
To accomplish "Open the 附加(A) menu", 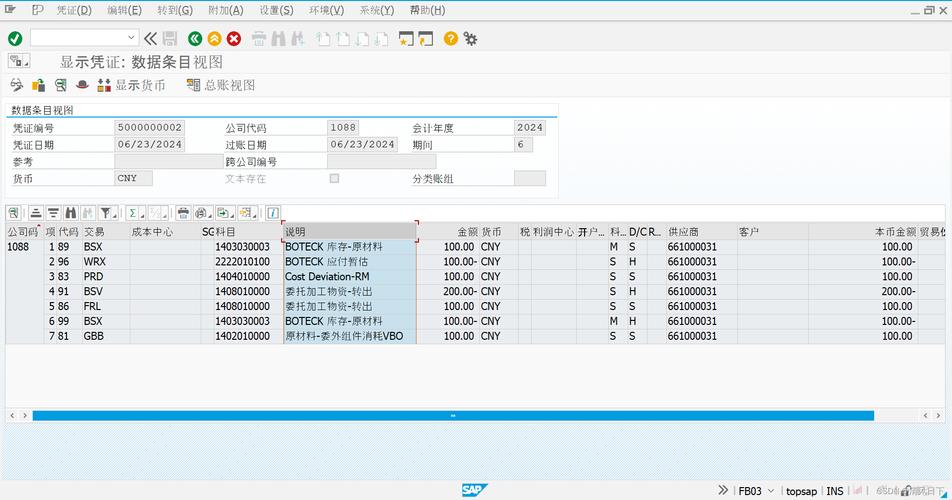I will point(226,10).
